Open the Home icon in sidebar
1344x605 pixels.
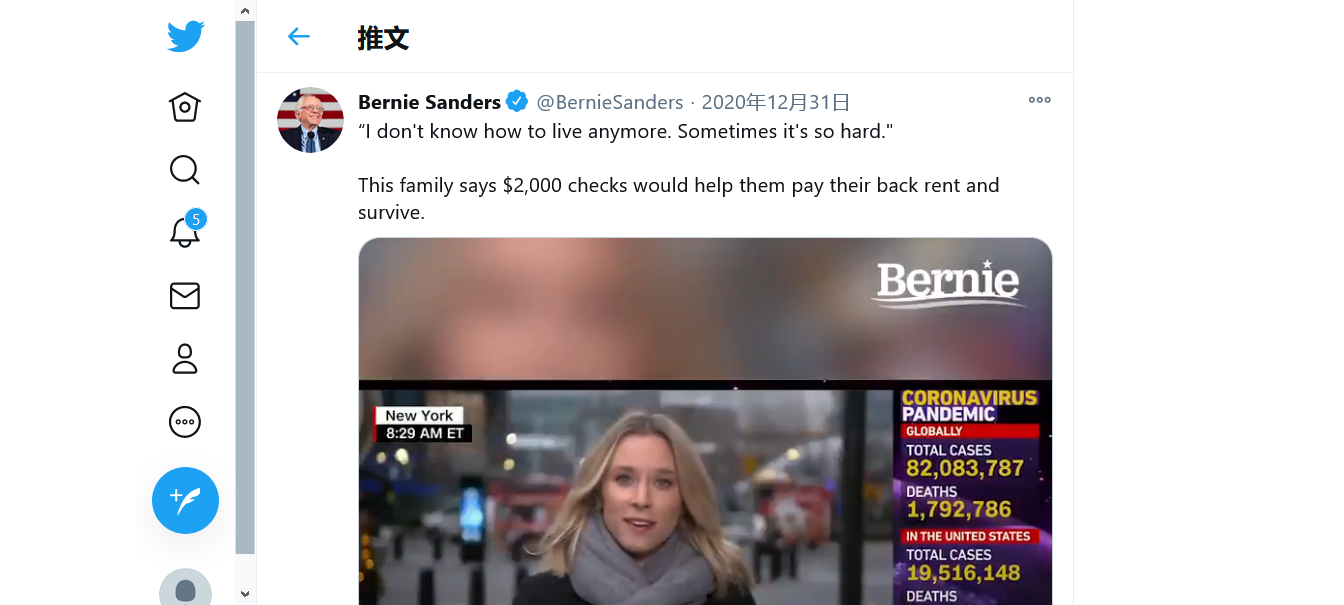click(x=185, y=107)
